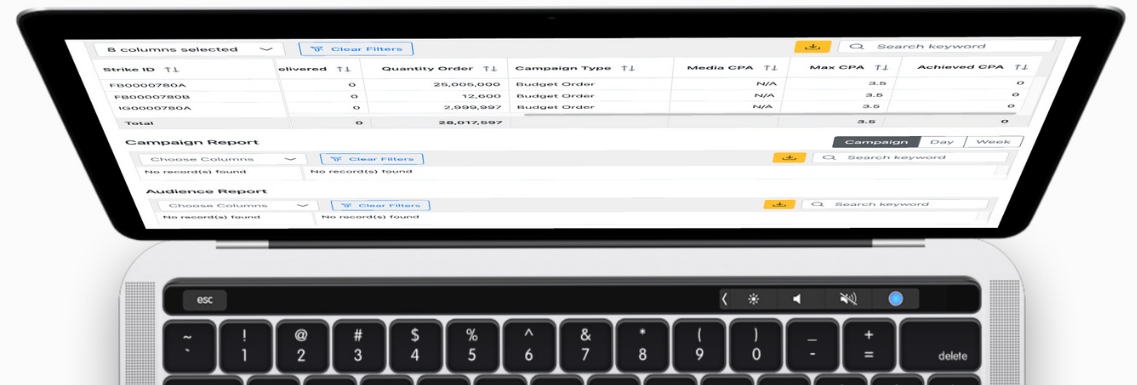Clear Filters in the top table

click(x=356, y=49)
